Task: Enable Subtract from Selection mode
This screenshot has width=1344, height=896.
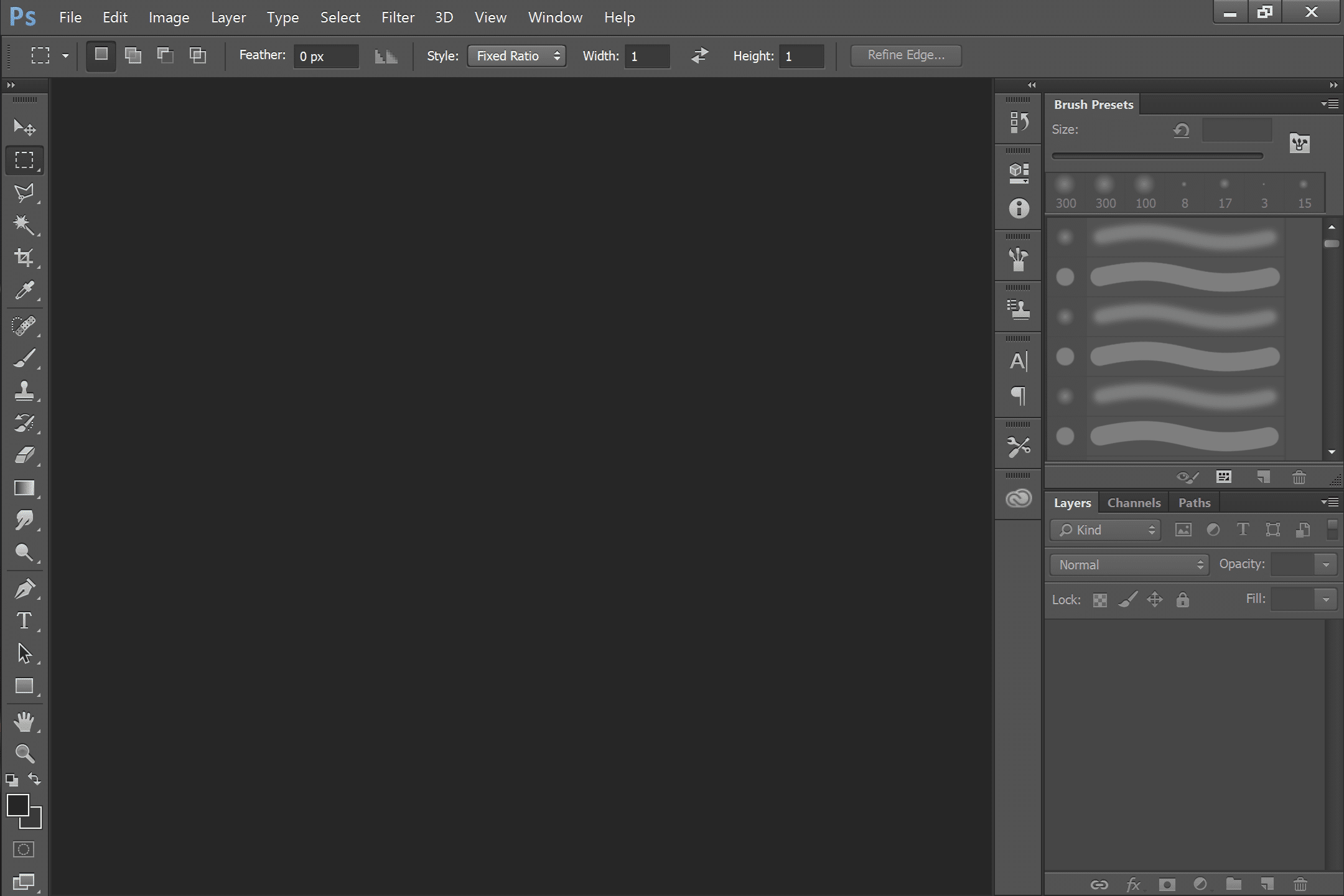Action: point(166,55)
